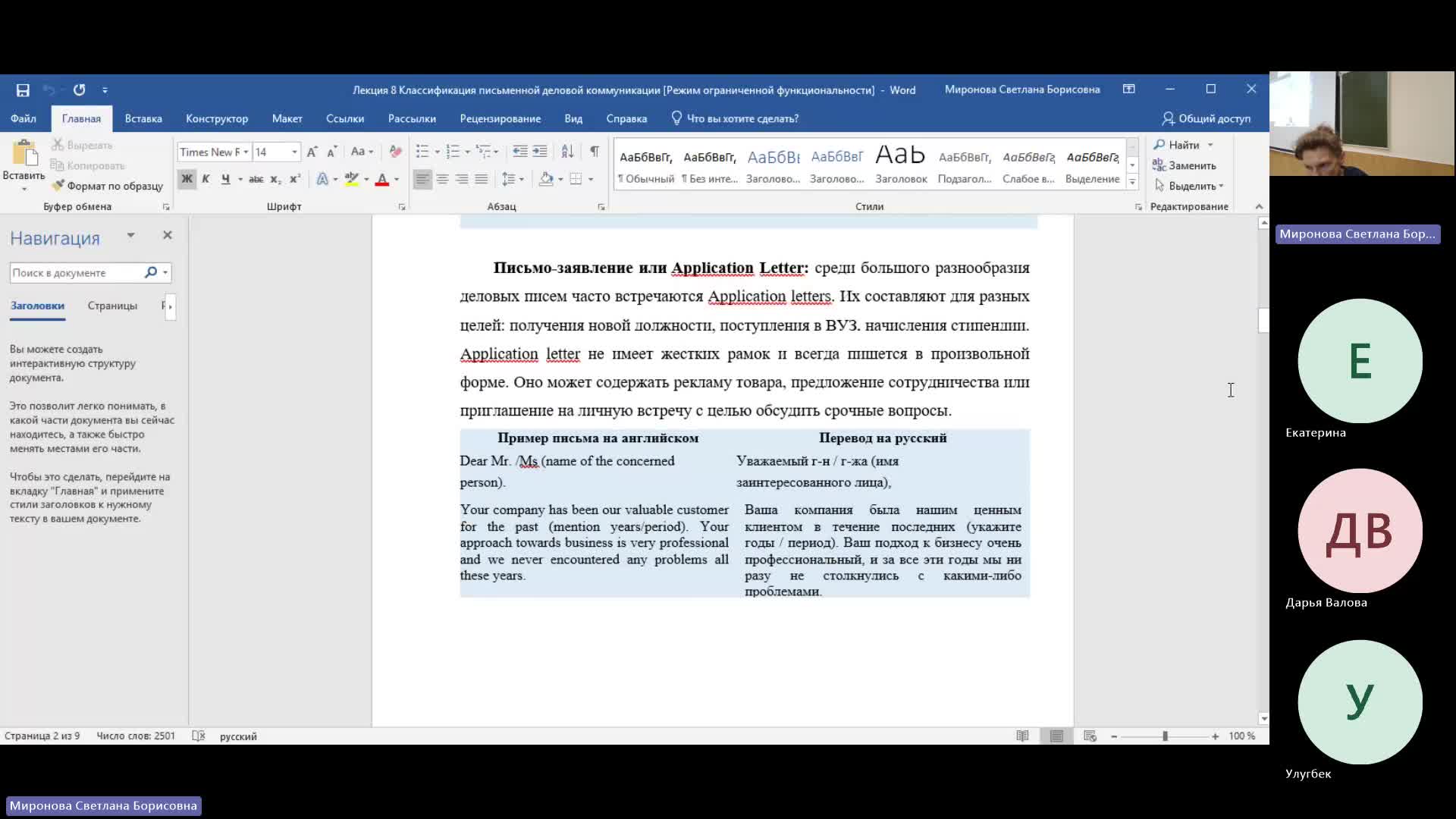
Task: Apply superscript formatting
Action: pyautogui.click(x=295, y=179)
